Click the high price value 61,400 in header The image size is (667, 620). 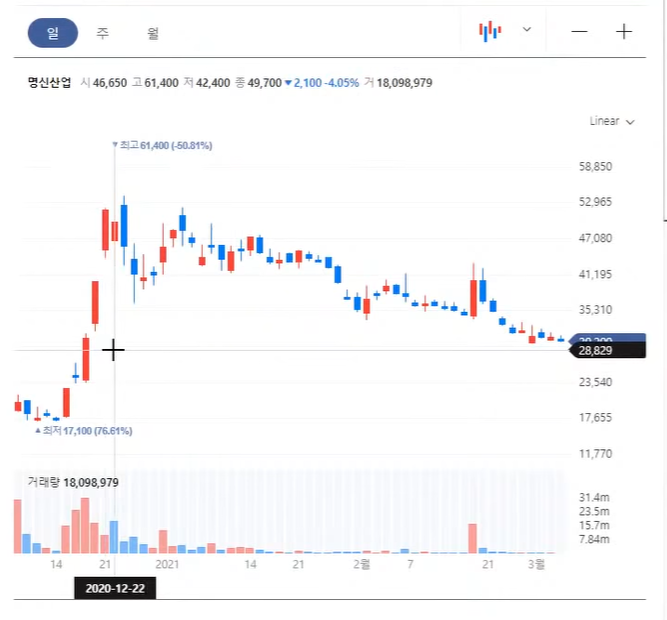(x=161, y=82)
